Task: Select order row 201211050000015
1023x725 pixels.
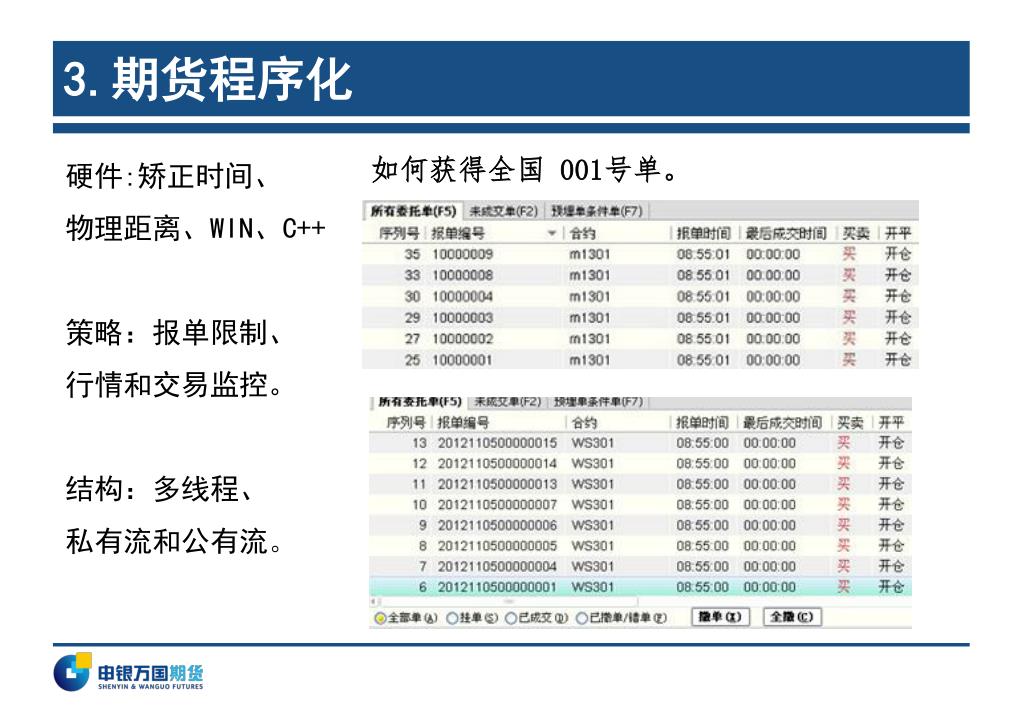Action: click(x=640, y=442)
